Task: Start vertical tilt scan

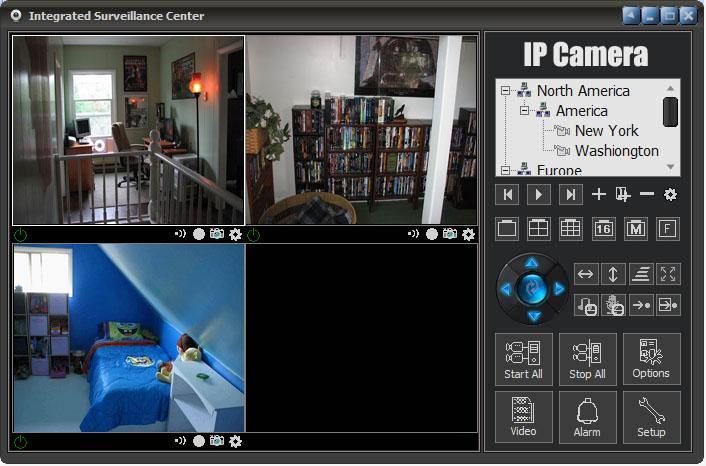Action: [613, 274]
